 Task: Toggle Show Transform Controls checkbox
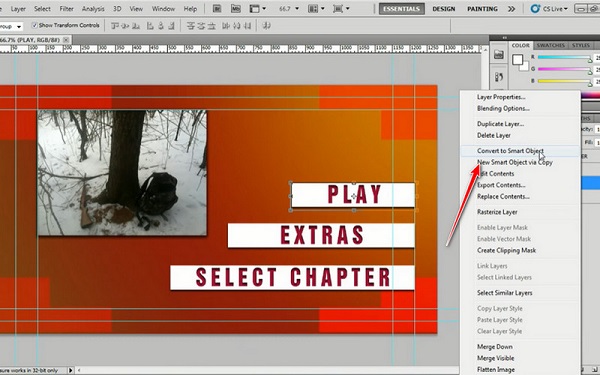pyautogui.click(x=34, y=25)
